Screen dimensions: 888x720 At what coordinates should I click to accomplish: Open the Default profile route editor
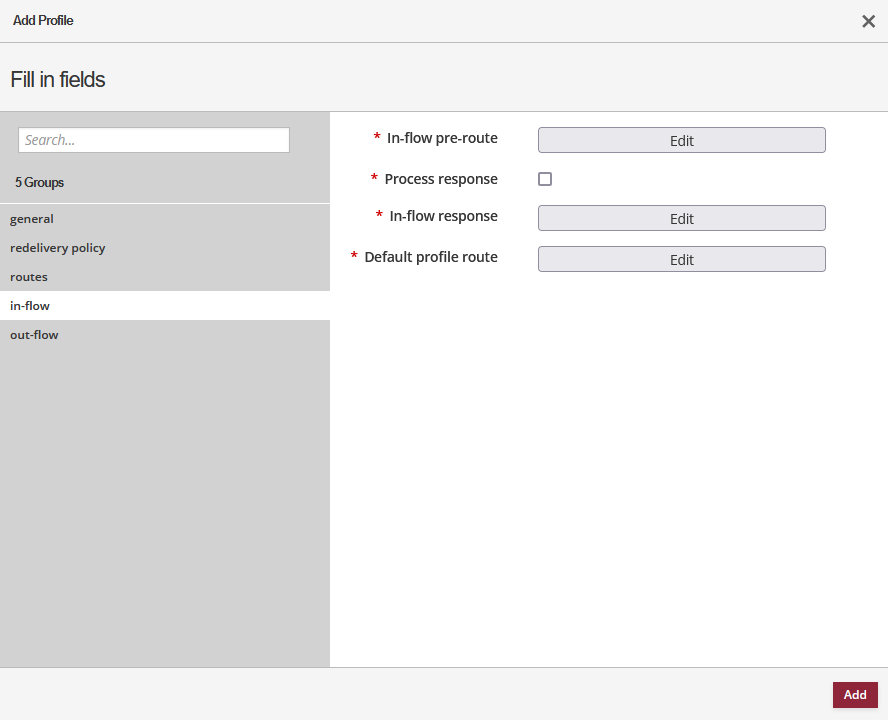[681, 258]
